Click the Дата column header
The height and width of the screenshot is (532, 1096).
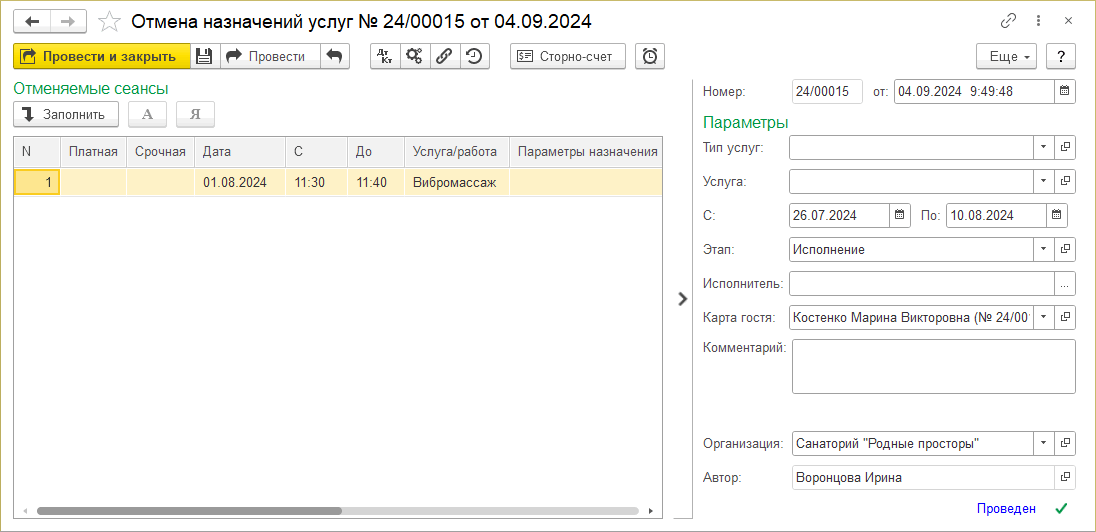(240, 152)
